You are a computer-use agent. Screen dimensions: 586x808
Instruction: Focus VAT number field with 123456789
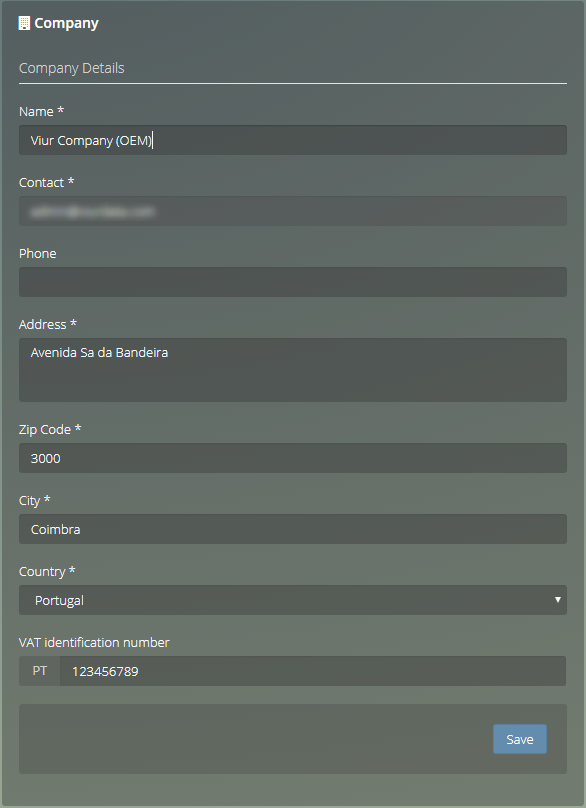313,671
